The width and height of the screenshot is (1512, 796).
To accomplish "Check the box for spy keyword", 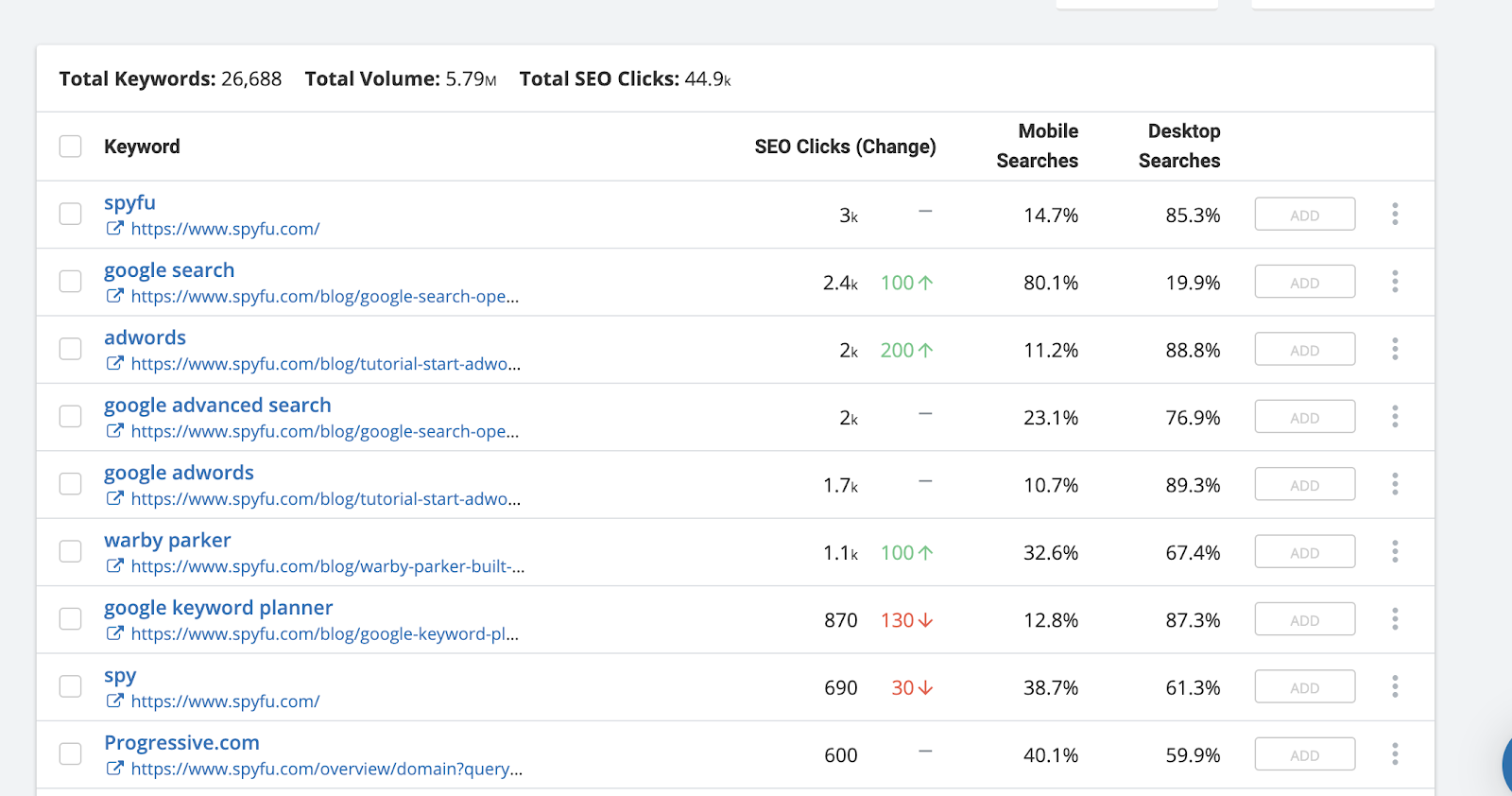I will point(70,686).
